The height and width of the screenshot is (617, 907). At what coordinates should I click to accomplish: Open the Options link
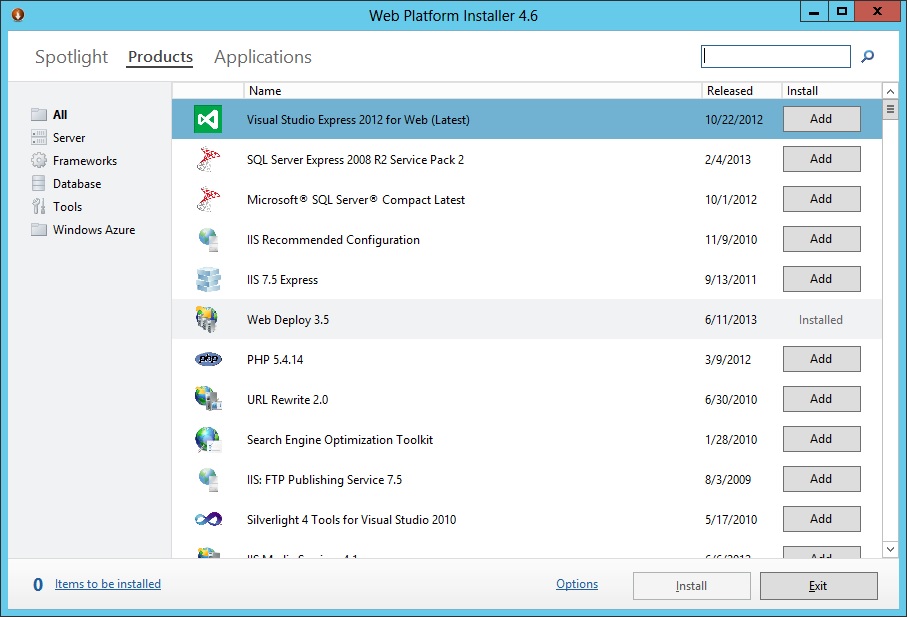pos(577,584)
